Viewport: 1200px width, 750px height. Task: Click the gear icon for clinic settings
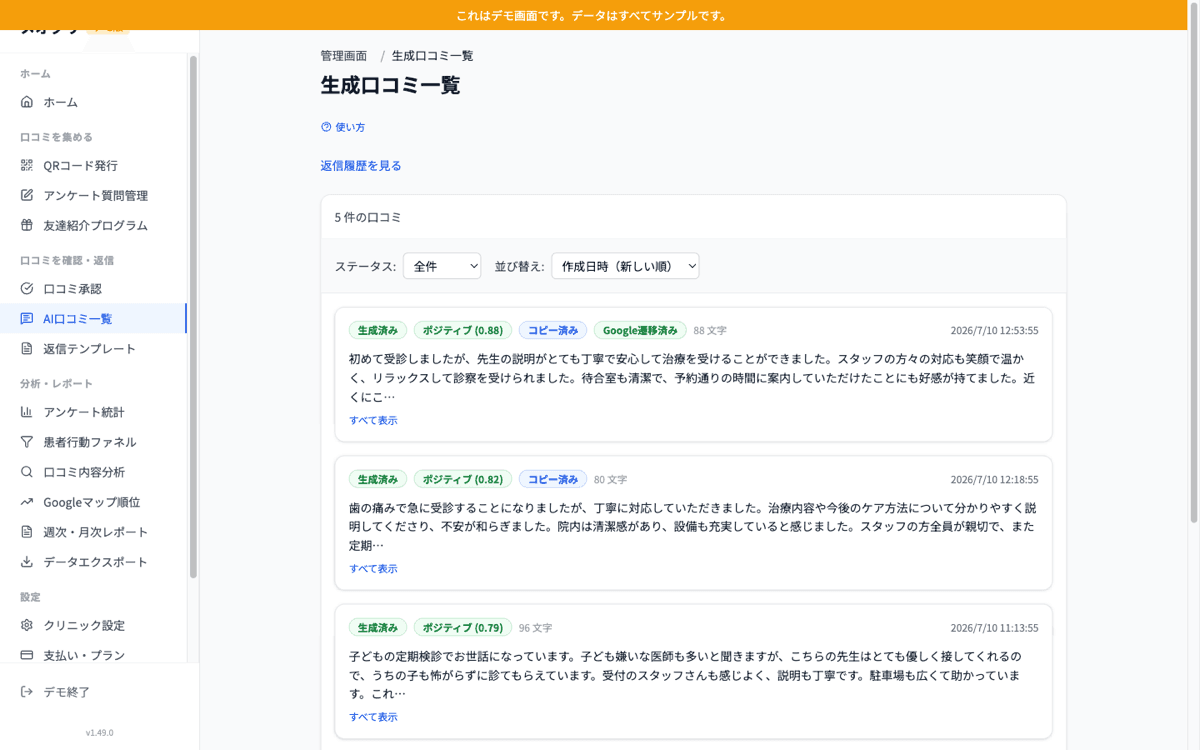(27, 625)
